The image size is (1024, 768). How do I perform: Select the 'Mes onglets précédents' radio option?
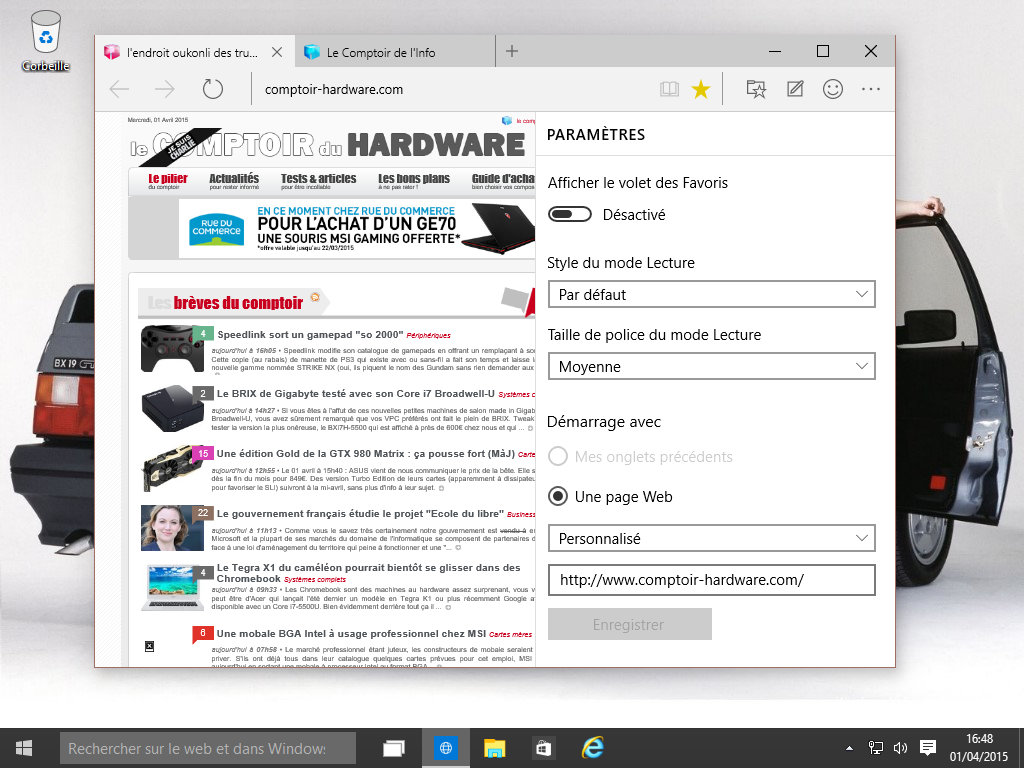click(559, 457)
